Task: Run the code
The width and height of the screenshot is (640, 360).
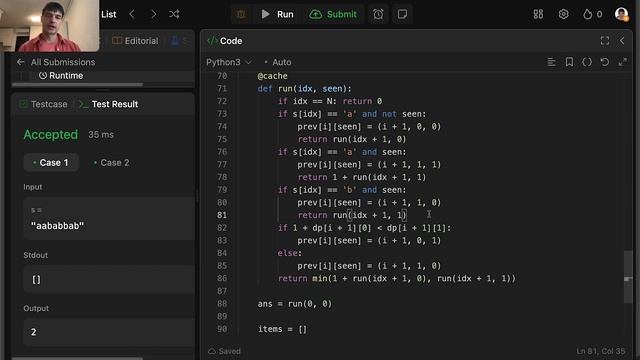Action: coord(277,14)
